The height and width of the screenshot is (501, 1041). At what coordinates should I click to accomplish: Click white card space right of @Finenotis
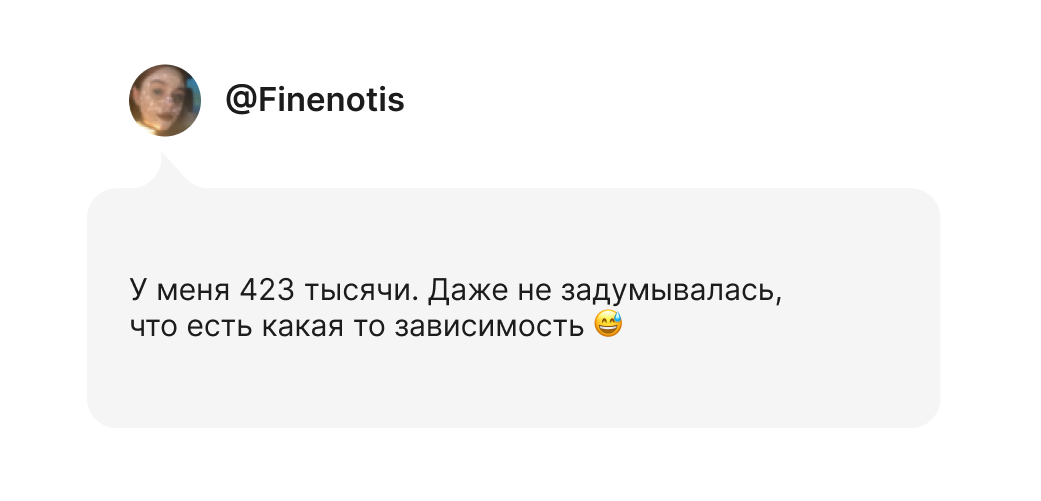click(700, 101)
